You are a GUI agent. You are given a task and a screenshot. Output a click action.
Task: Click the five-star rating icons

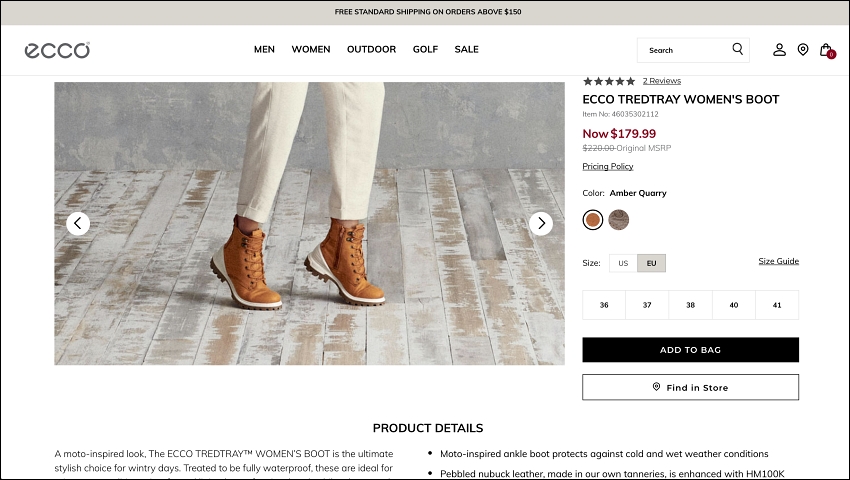[609, 81]
